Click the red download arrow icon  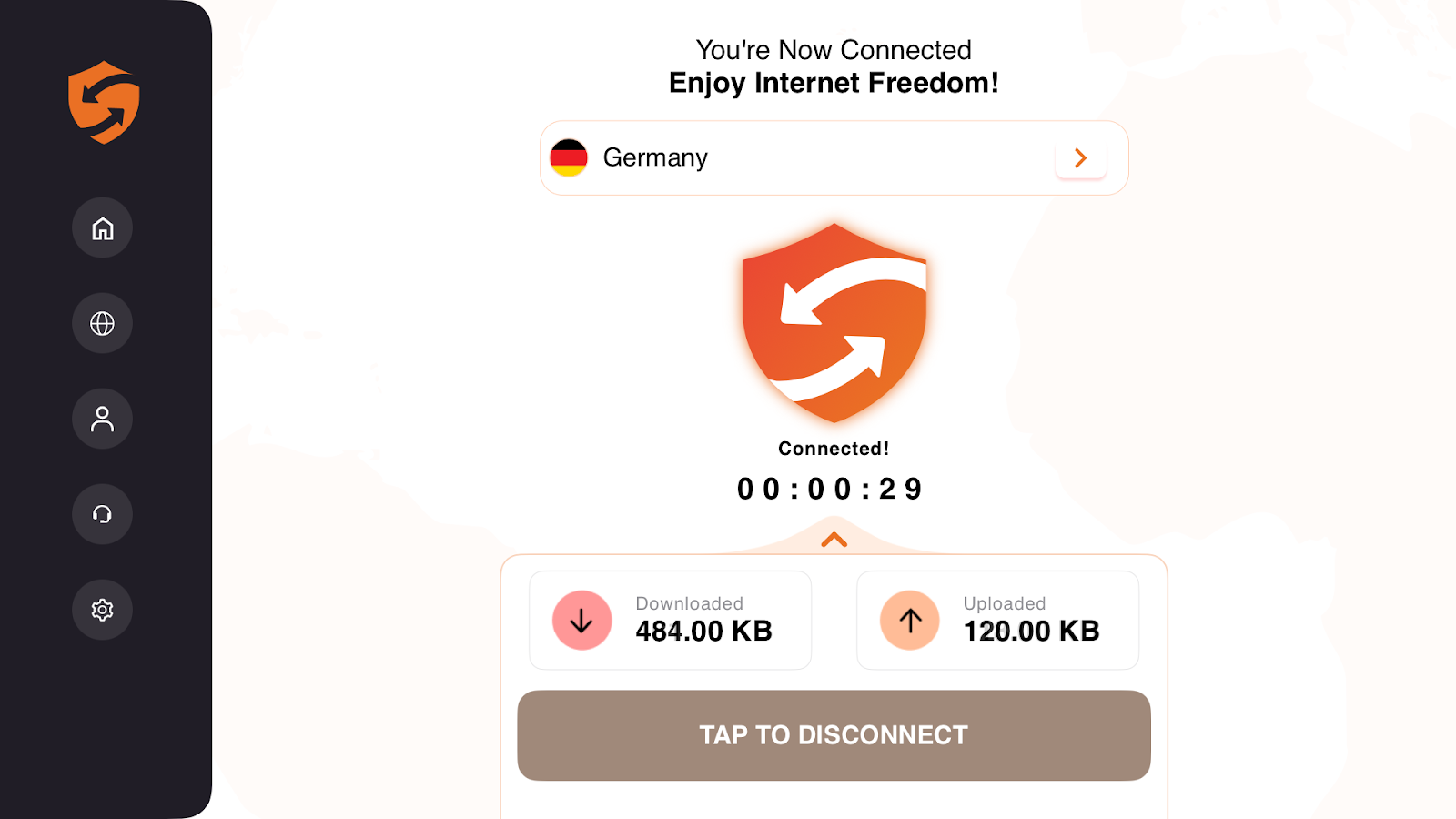(x=581, y=621)
